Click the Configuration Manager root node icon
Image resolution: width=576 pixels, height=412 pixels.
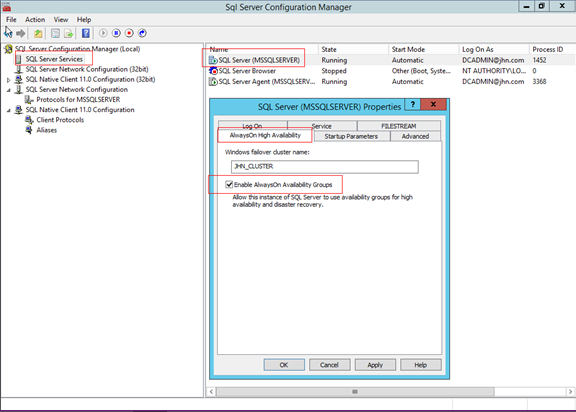pos(9,49)
